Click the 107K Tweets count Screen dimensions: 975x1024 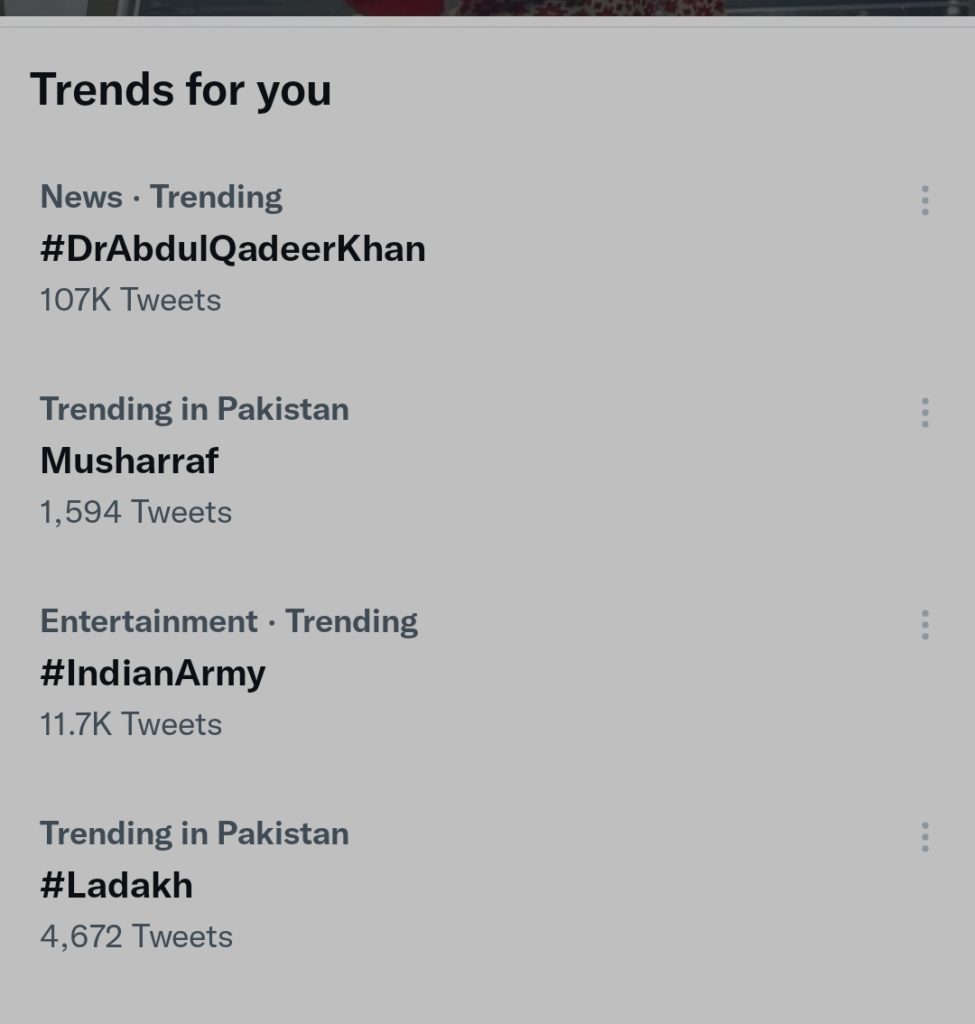131,300
